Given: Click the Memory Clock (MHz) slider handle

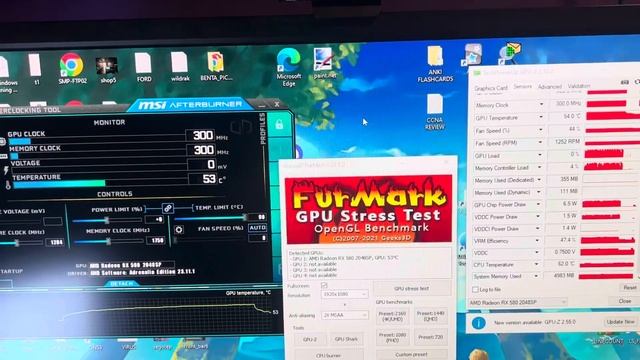Looking at the screenshot, I should [x=108, y=242].
